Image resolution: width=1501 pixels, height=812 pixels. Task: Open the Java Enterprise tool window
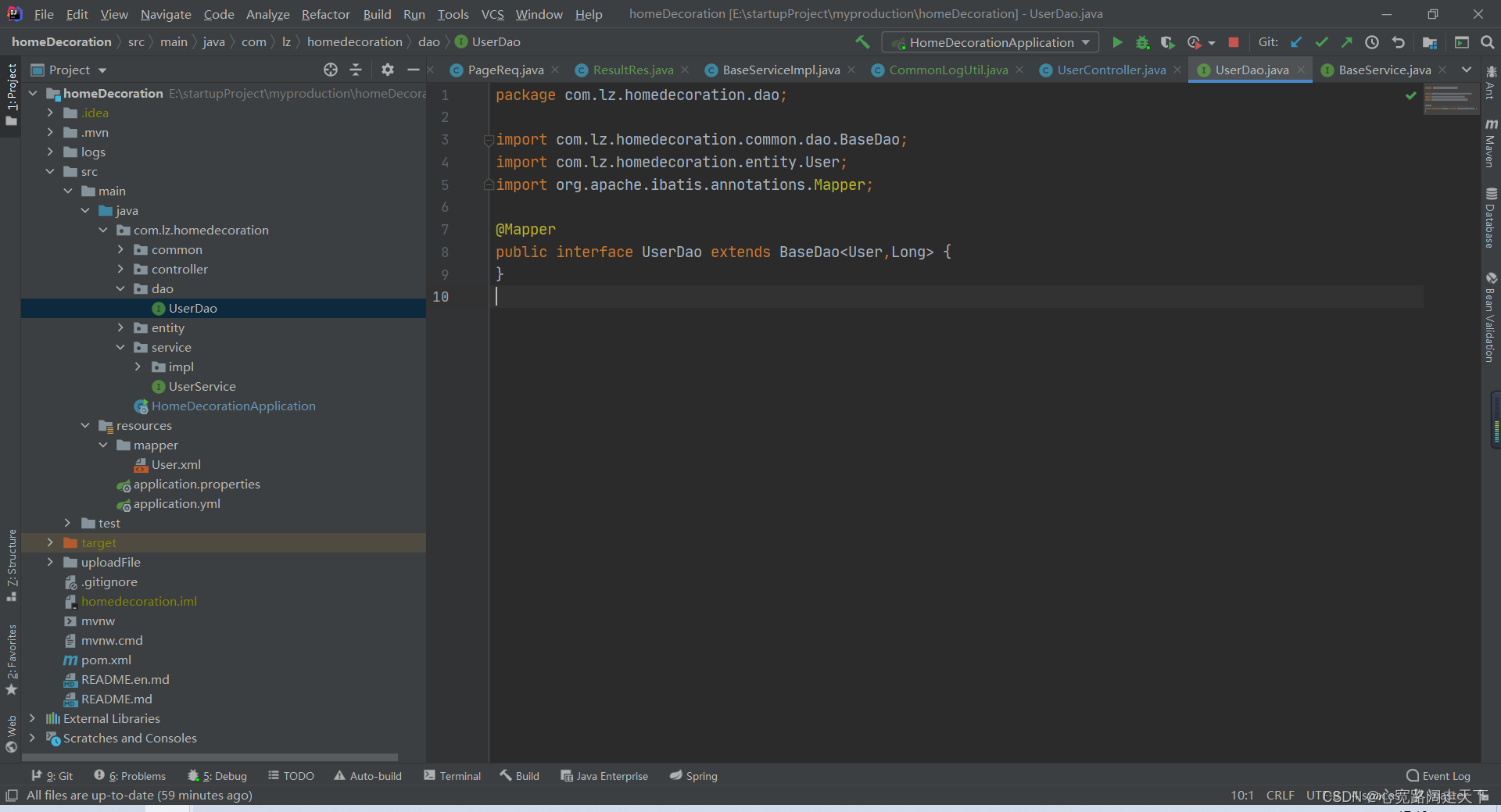(x=604, y=775)
